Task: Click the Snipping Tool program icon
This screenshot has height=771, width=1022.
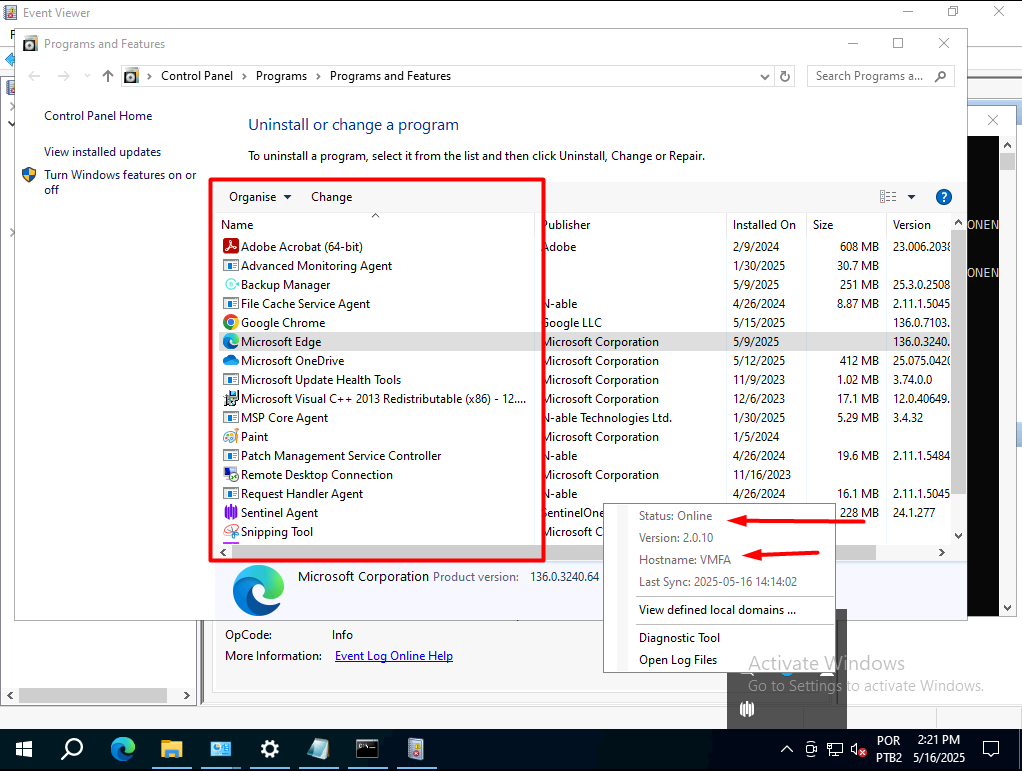Action: click(231, 532)
